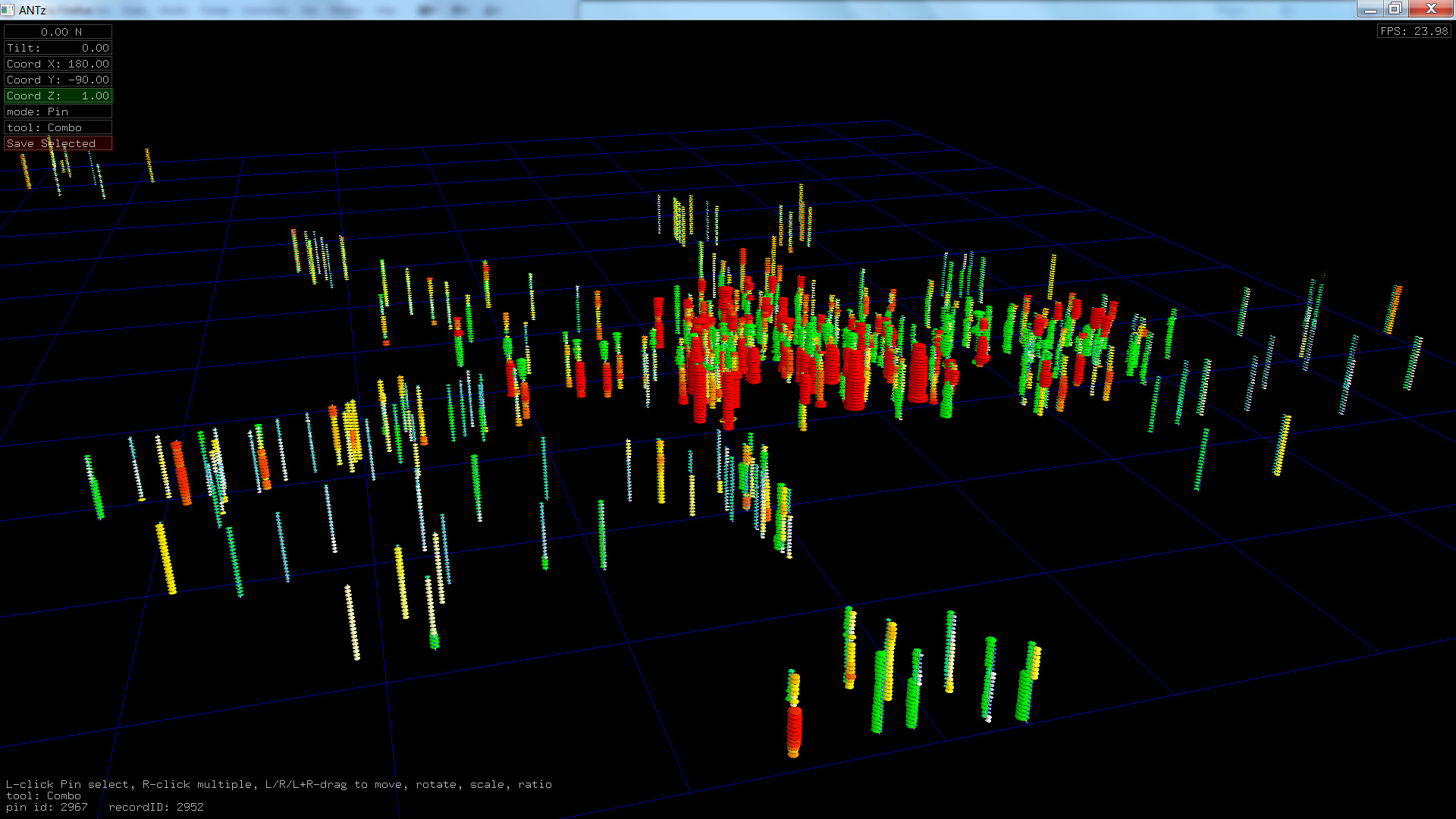Minimize the ANTz window
Viewport: 1456px width, 819px height.
click(x=1370, y=9)
